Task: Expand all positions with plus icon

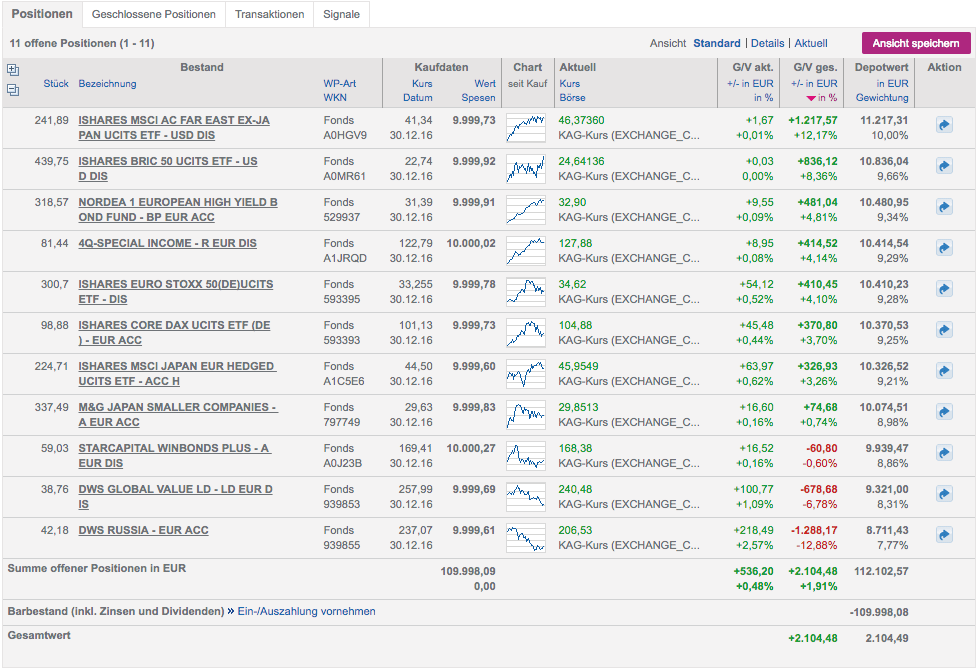Action: pyautogui.click(x=12, y=70)
